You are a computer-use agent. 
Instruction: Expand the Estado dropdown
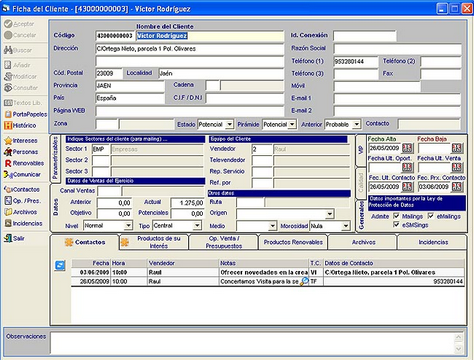pyautogui.click(x=229, y=125)
